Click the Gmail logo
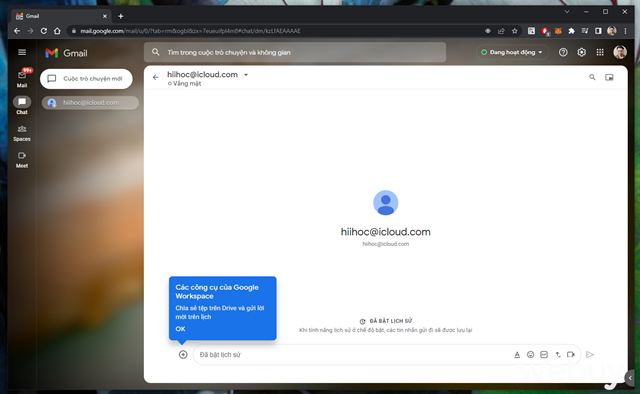Screen dimensions: 640x394 point(66,53)
